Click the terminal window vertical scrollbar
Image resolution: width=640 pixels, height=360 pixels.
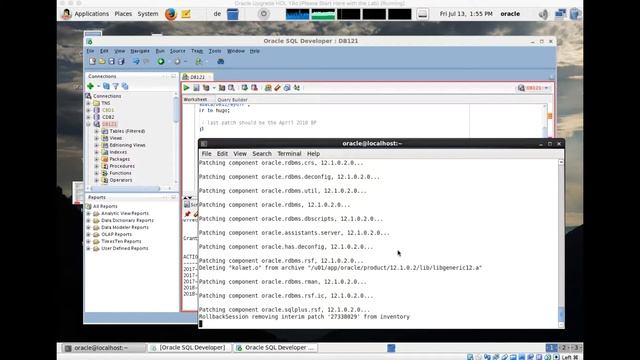pyautogui.click(x=561, y=243)
